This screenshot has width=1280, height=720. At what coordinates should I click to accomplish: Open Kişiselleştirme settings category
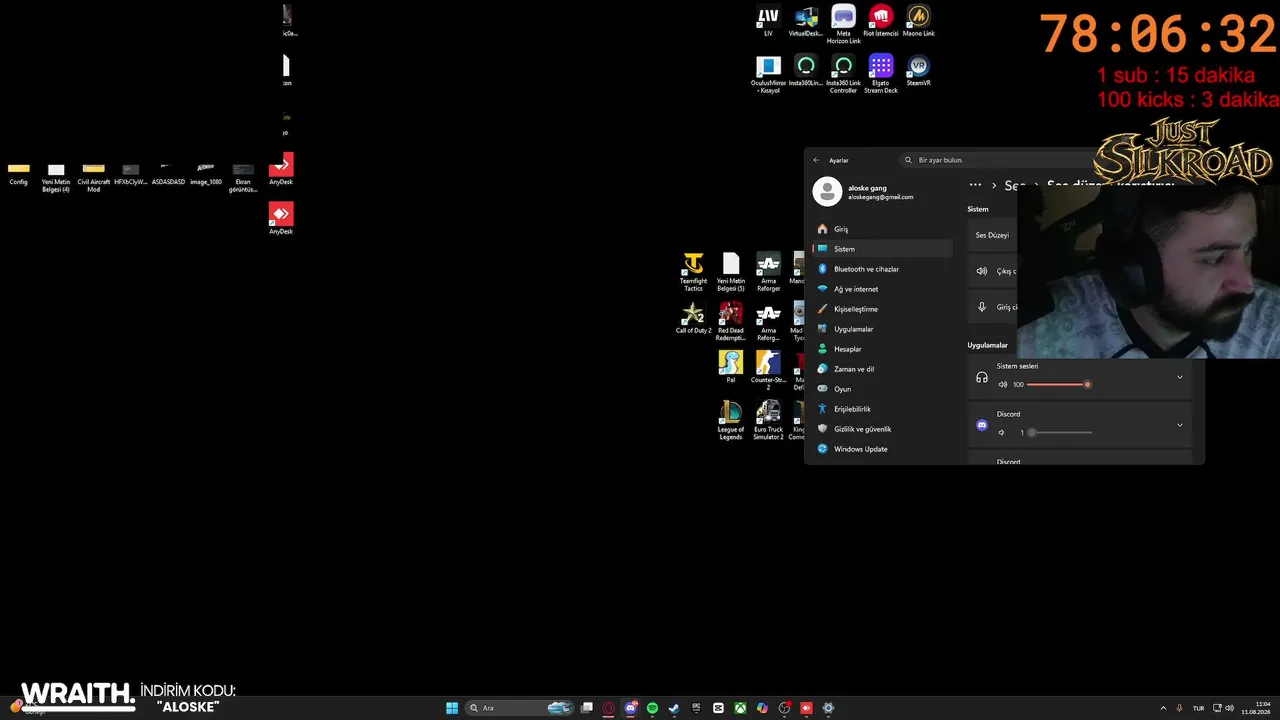[884, 309]
